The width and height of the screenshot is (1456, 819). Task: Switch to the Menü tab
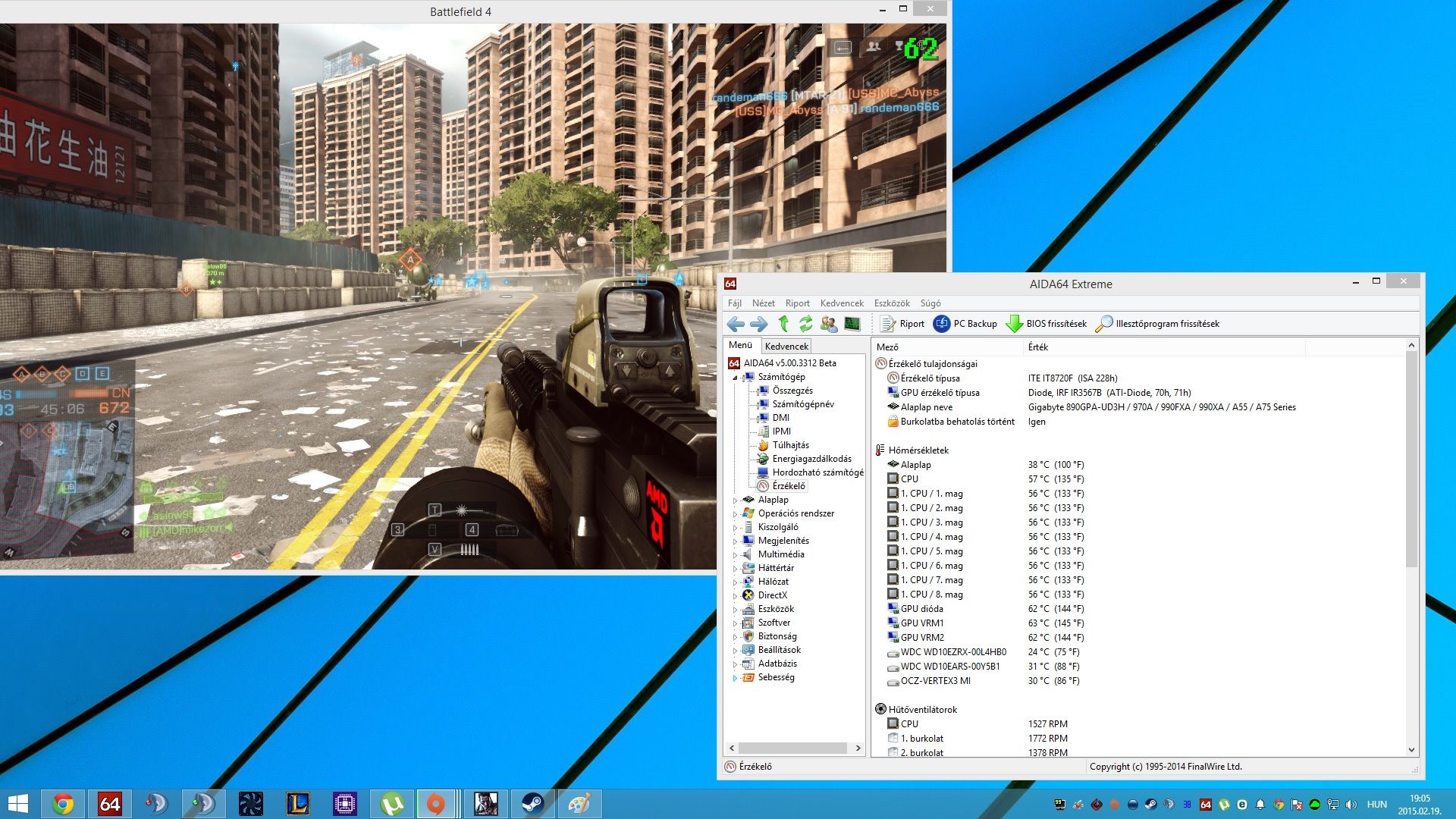coord(741,345)
